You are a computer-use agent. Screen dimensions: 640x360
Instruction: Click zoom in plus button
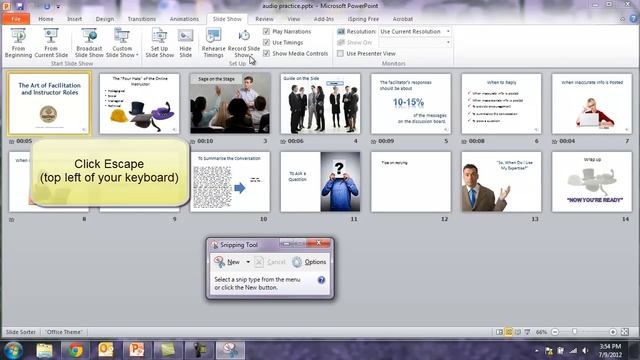point(613,332)
